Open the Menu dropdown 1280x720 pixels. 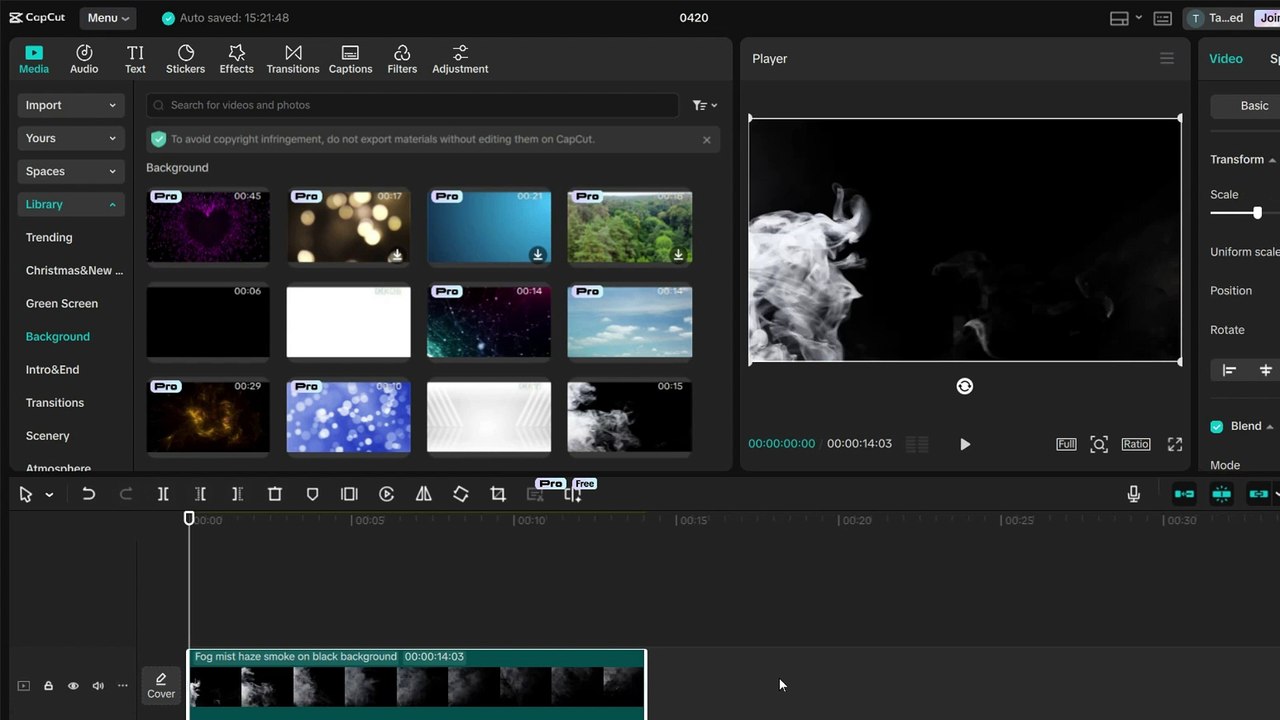107,18
